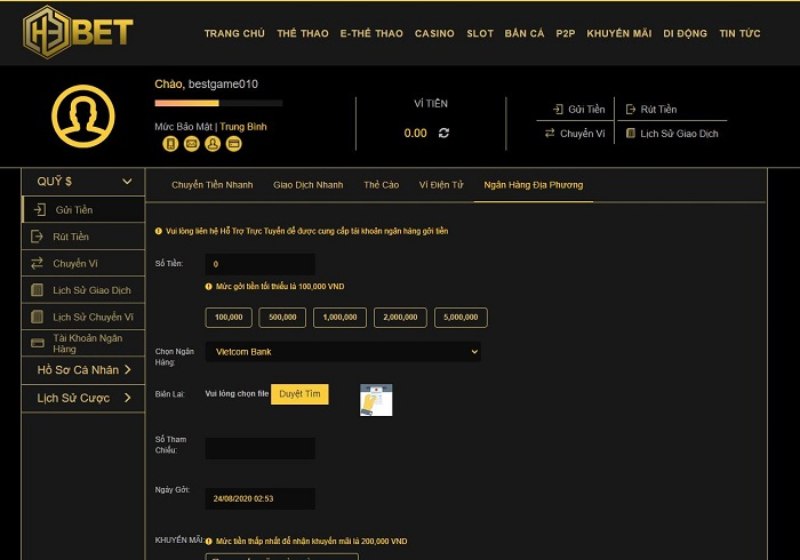Screen dimensions: 800x560
Task: Click the Tài Khoản Ngân Hàng card icon
Action: (x=37, y=343)
